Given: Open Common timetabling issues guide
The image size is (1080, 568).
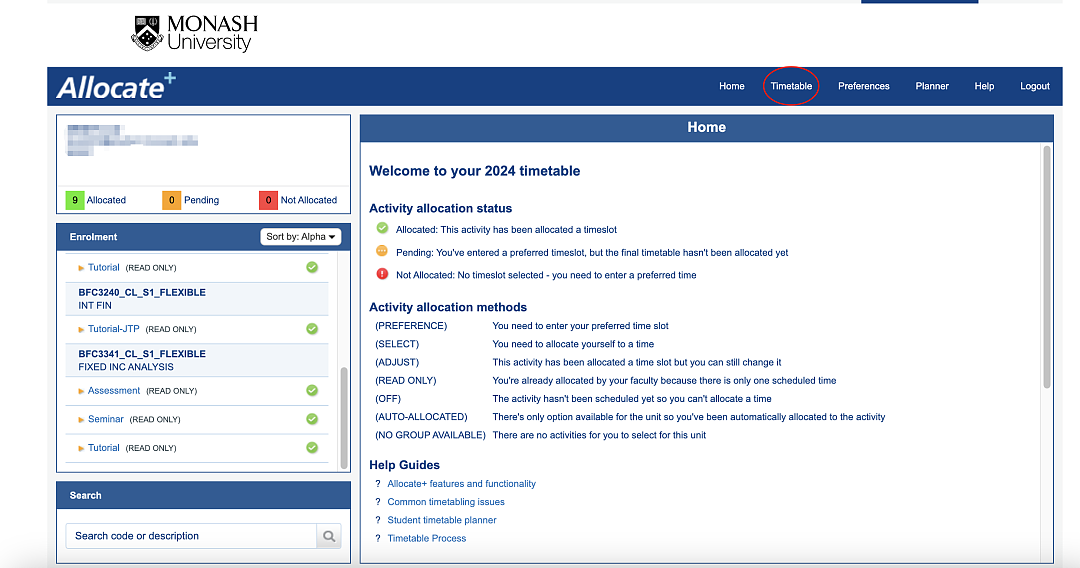Looking at the screenshot, I should (446, 502).
